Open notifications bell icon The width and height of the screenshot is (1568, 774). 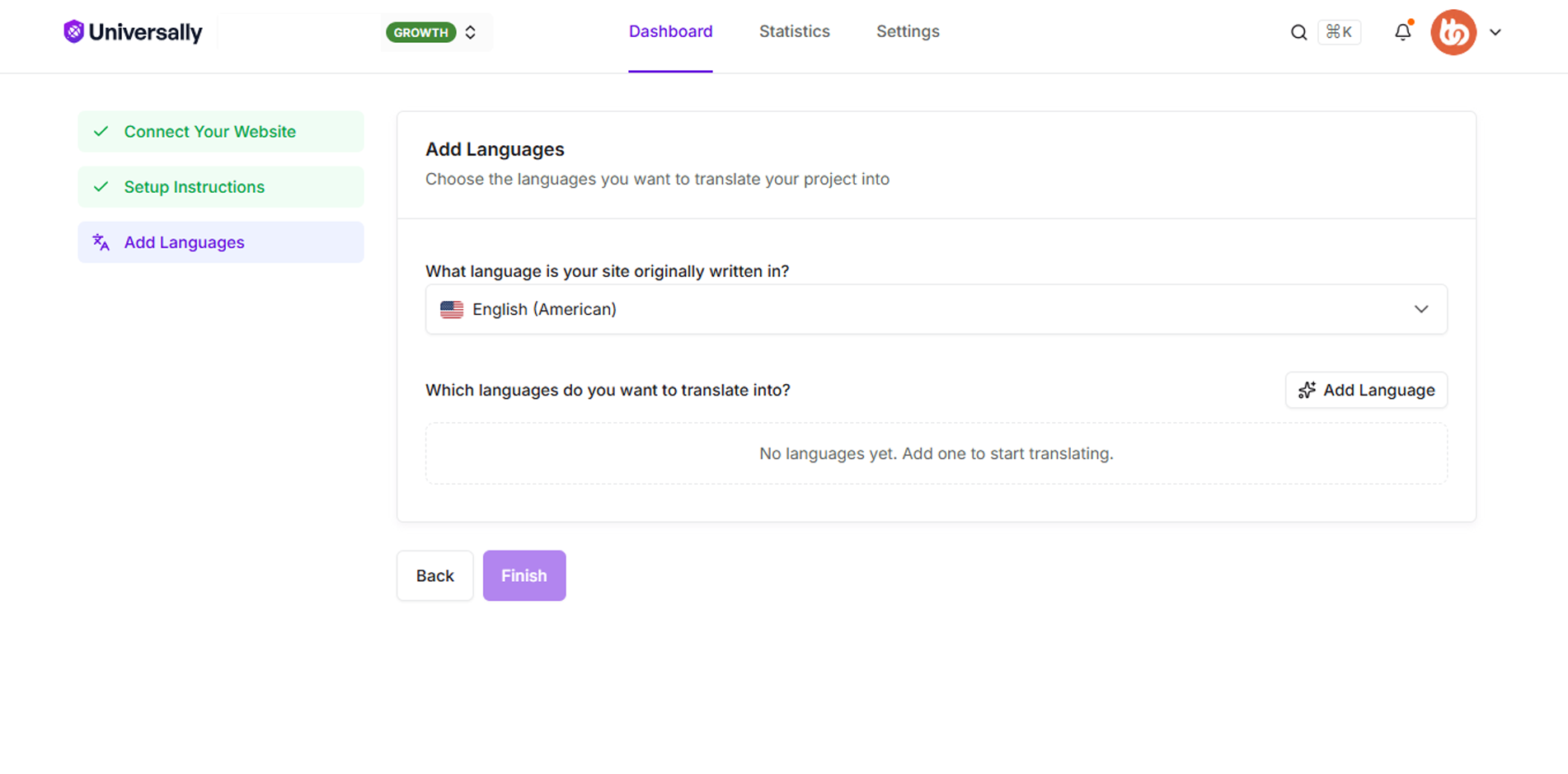tap(1402, 31)
